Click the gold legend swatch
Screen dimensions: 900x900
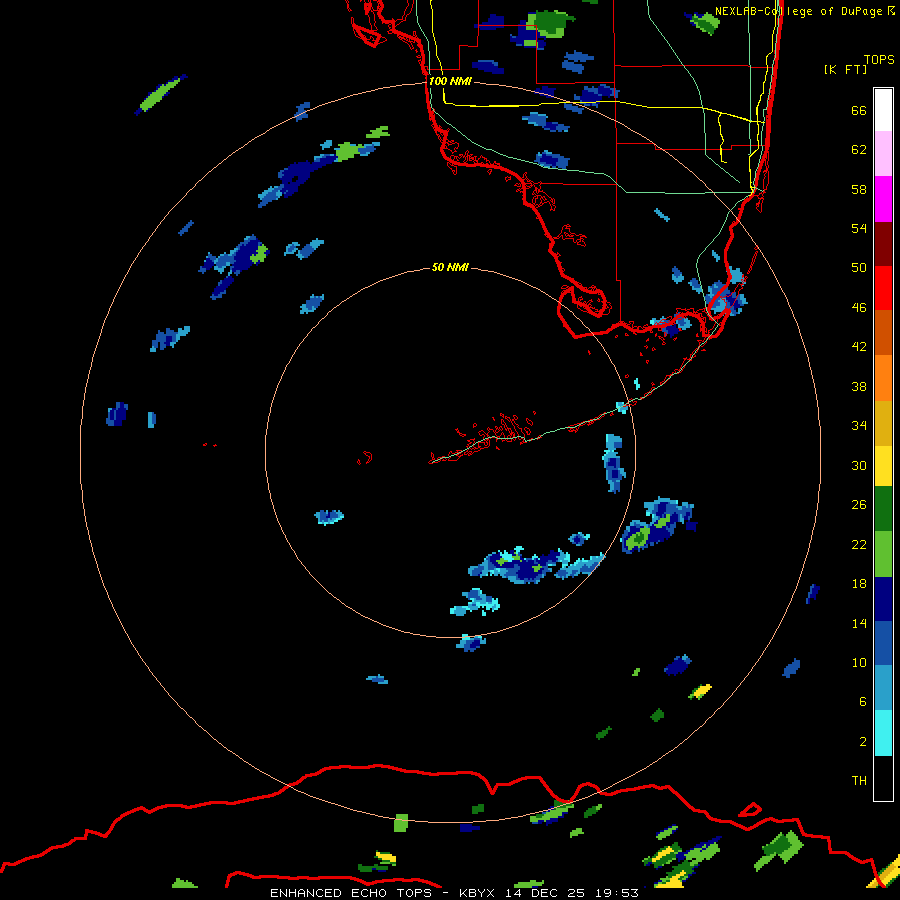click(x=883, y=423)
